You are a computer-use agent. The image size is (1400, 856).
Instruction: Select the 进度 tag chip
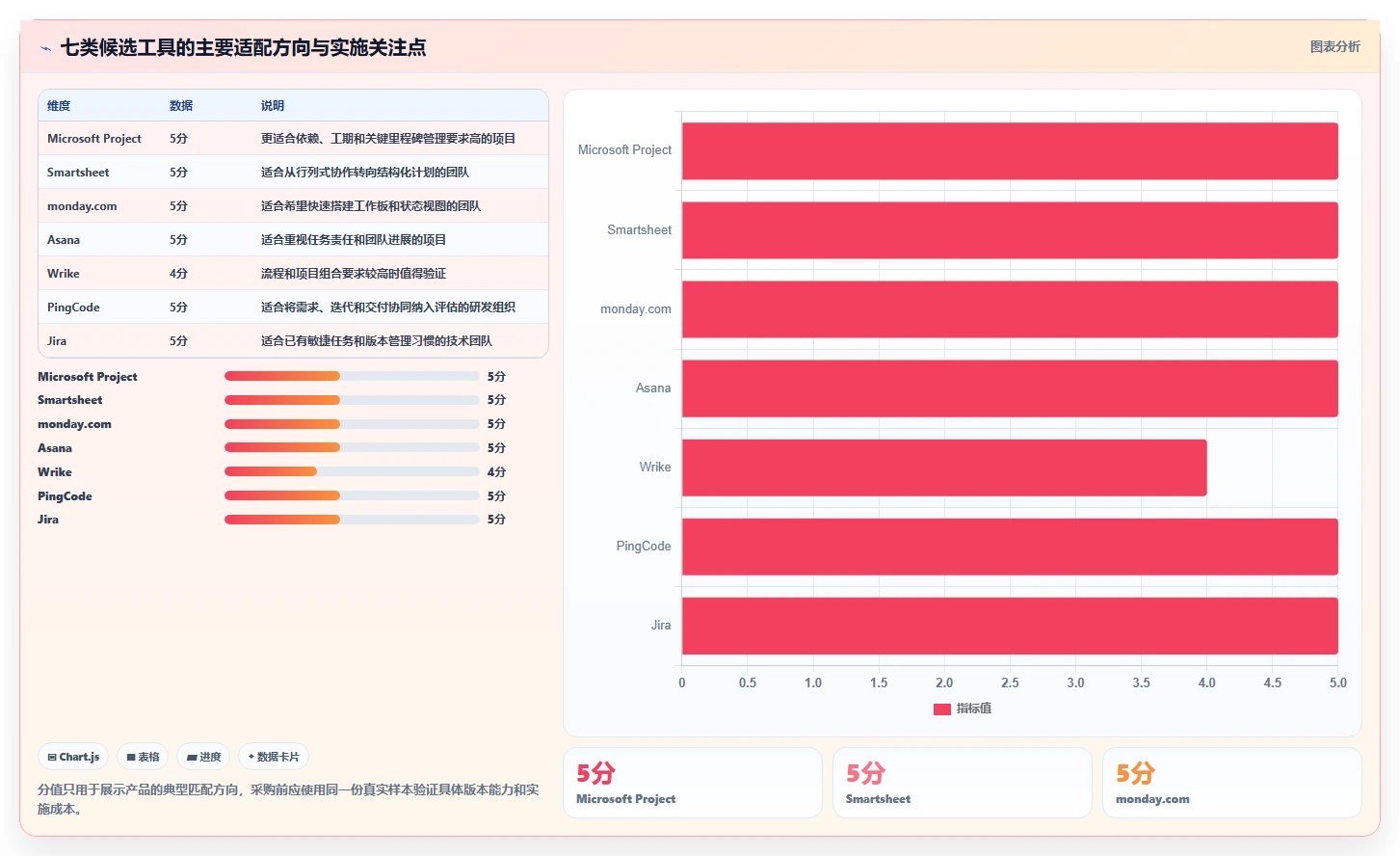[x=203, y=757]
